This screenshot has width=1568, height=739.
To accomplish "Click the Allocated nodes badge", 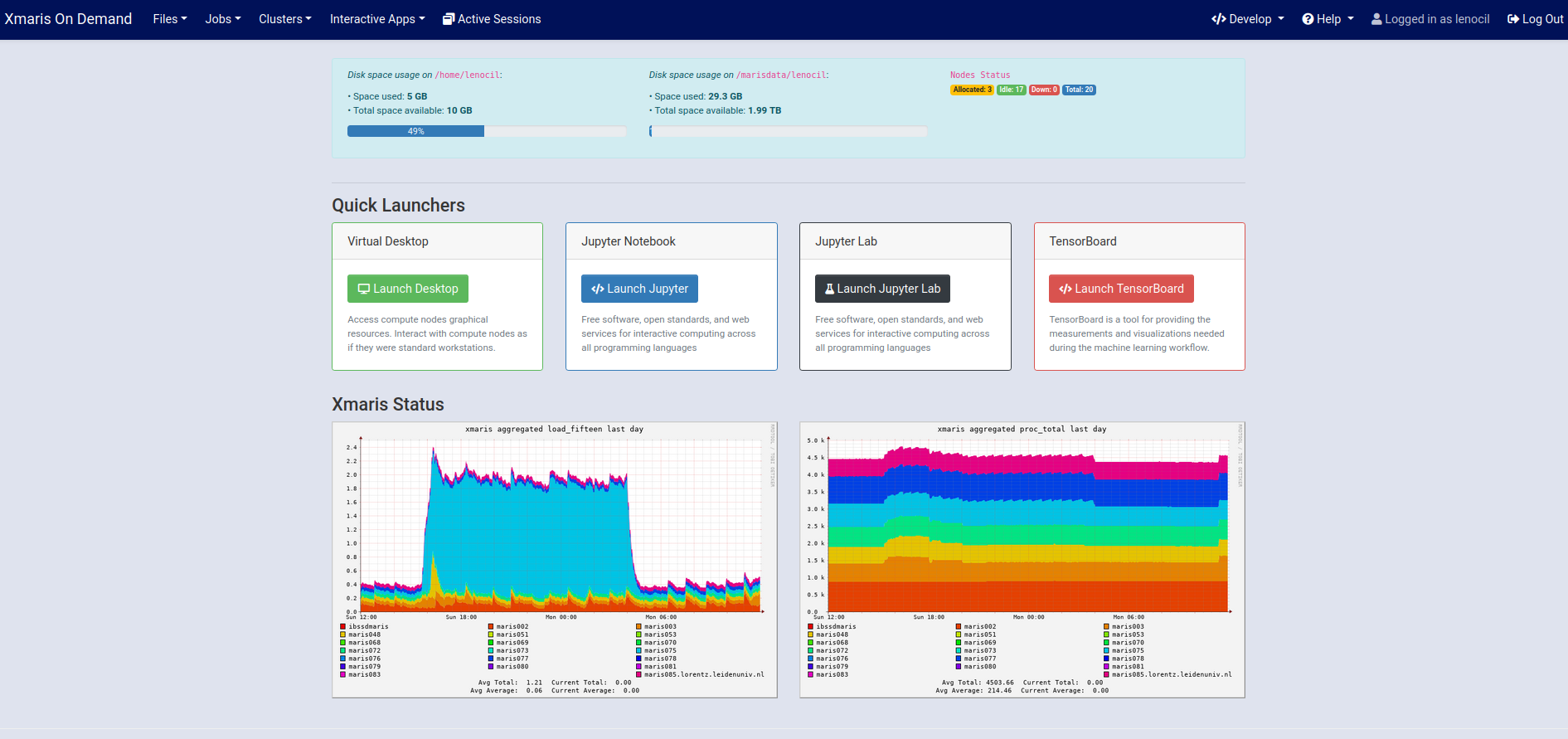I will pos(972,90).
